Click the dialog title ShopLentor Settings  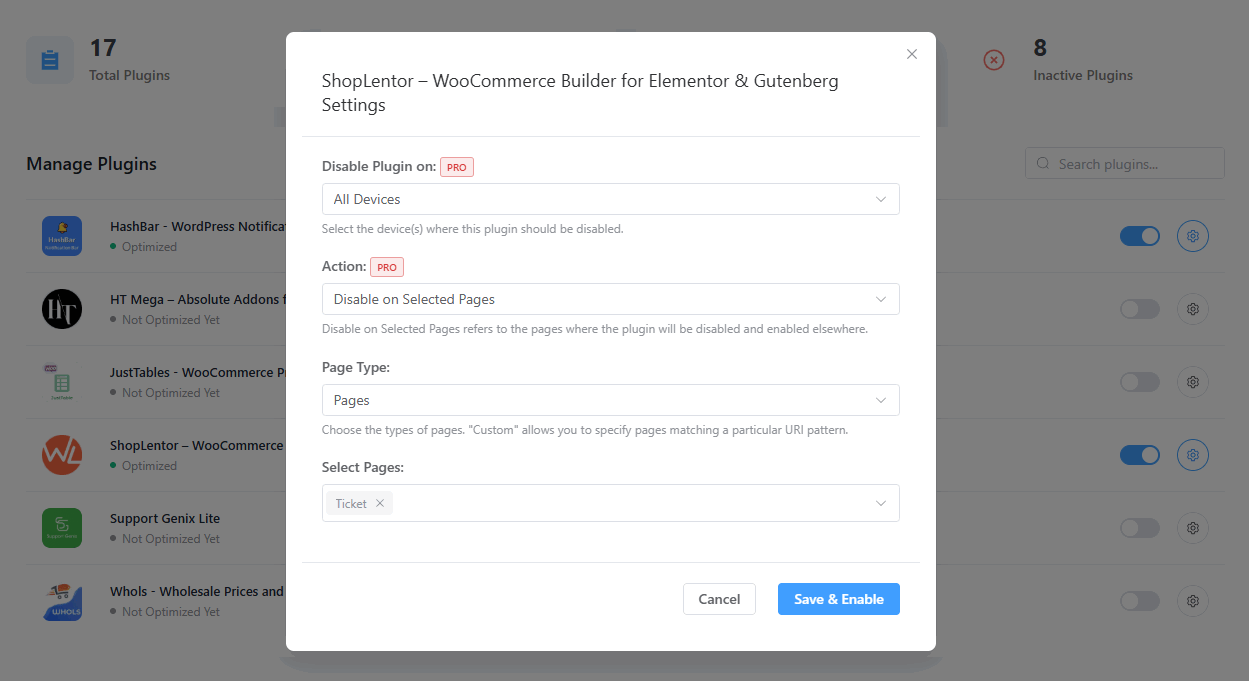[580, 93]
